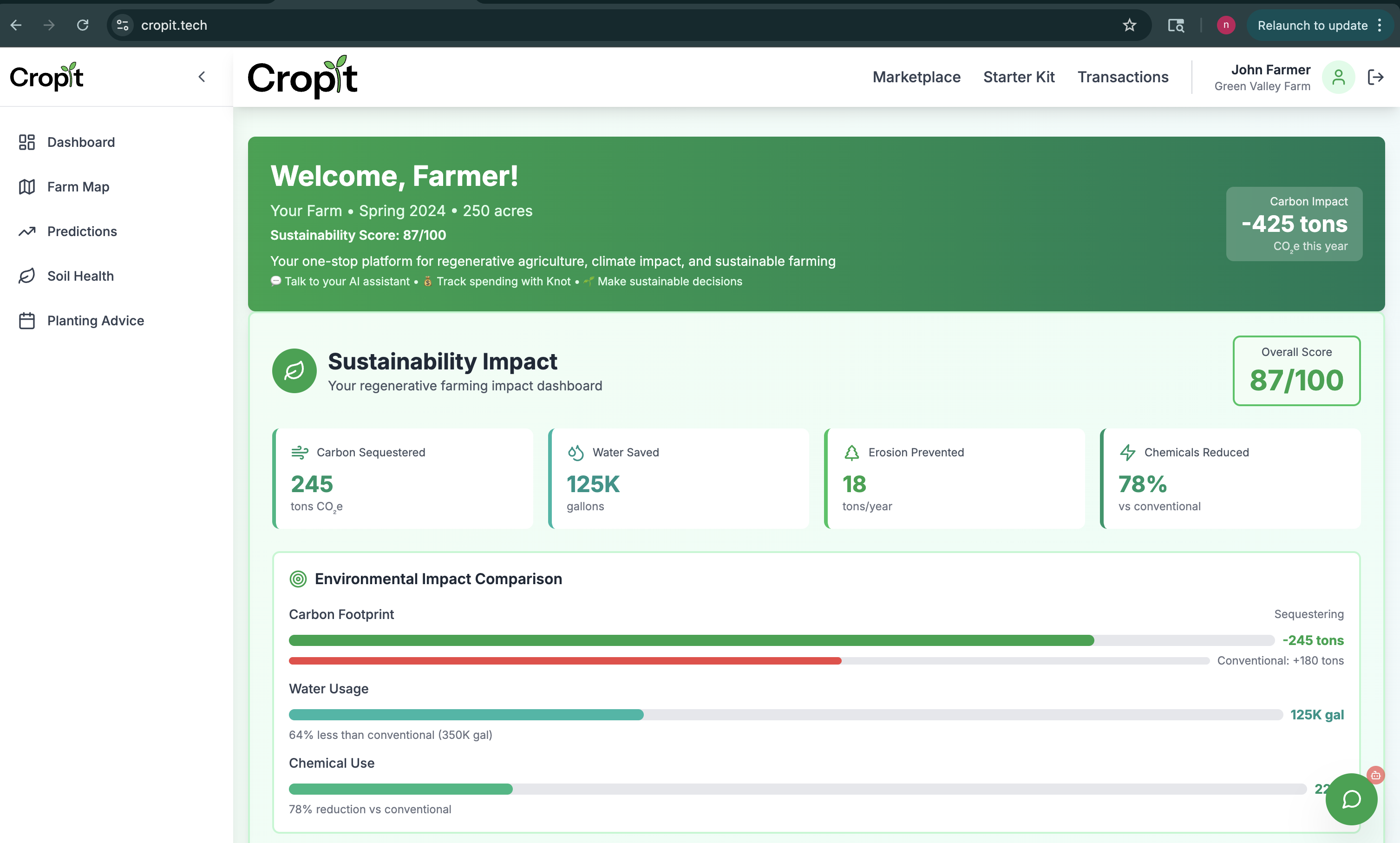Click the Overall Score 87/100 box
1400x843 pixels.
click(1296, 370)
